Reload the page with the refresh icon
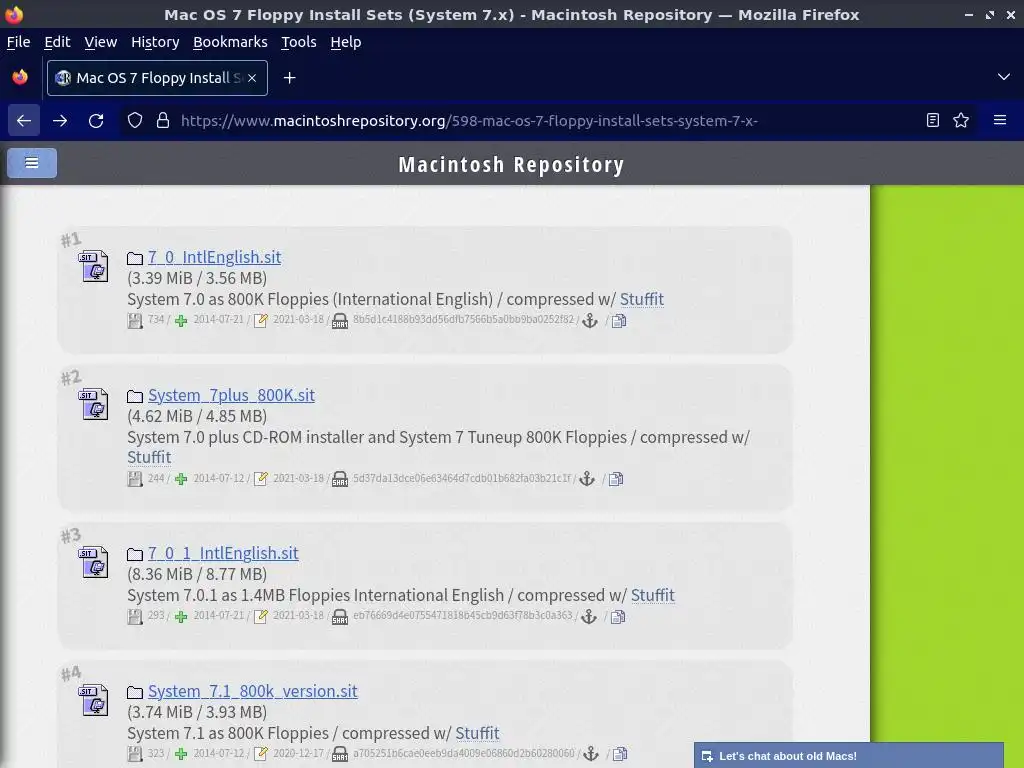The width and height of the screenshot is (1024, 768). tap(96, 121)
